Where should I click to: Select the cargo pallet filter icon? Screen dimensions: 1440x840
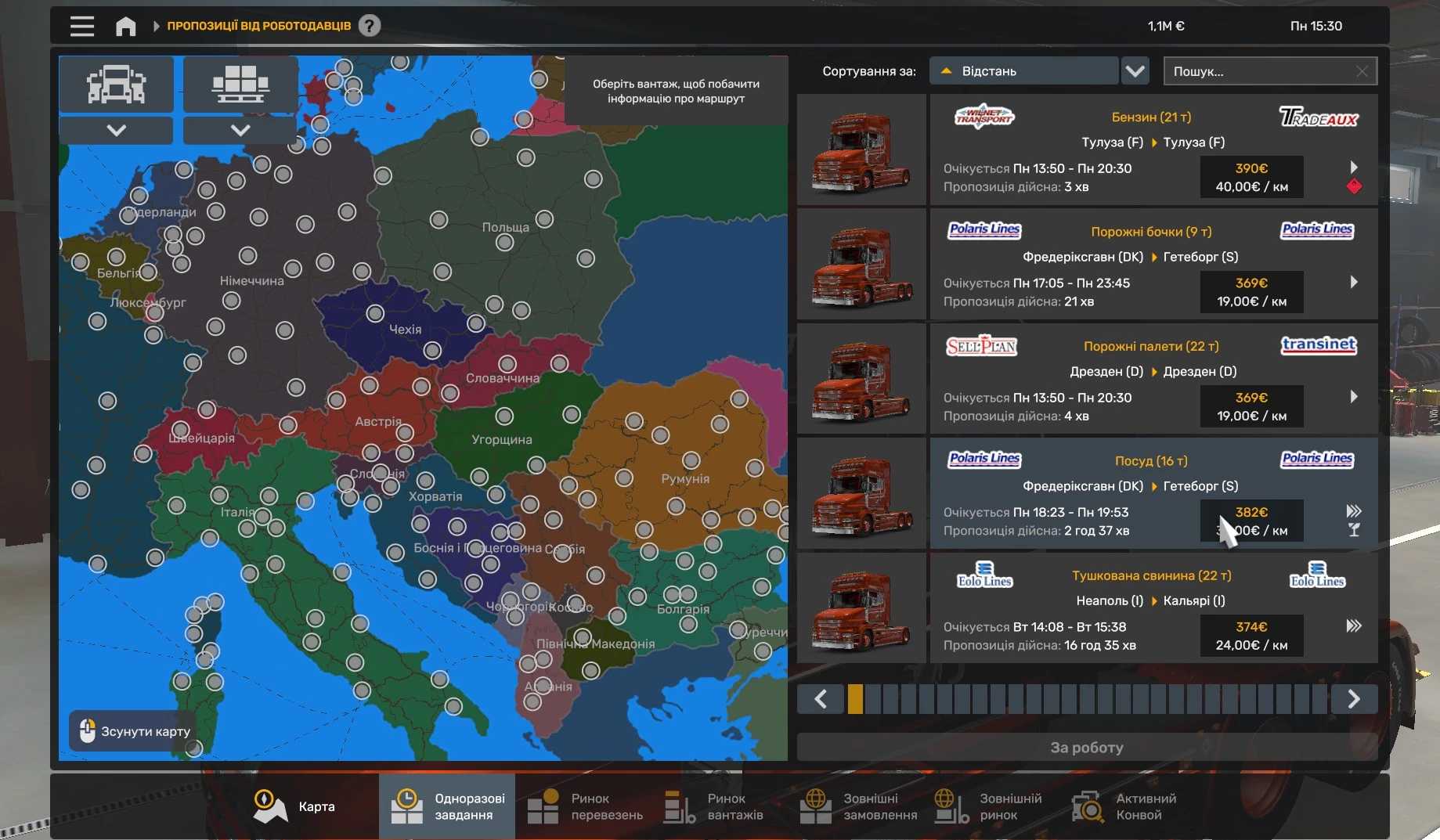pos(240,84)
